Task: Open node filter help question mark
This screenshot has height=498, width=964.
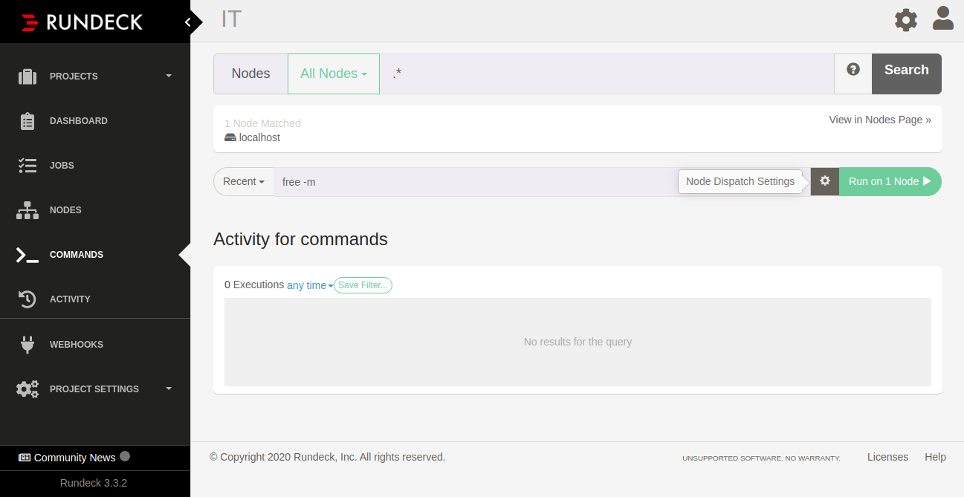Action: pos(853,69)
